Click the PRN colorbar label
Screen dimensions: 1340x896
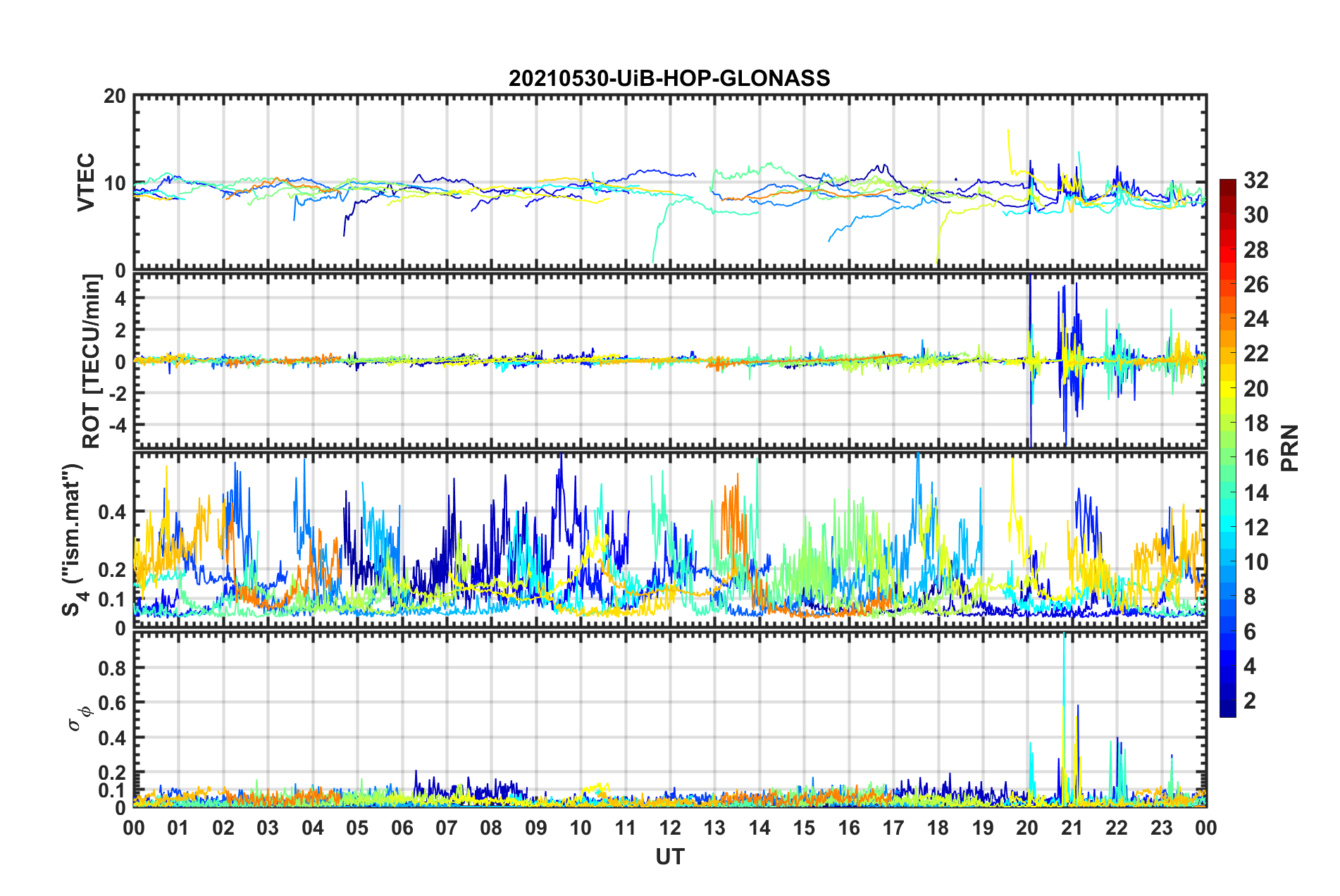(1290, 448)
